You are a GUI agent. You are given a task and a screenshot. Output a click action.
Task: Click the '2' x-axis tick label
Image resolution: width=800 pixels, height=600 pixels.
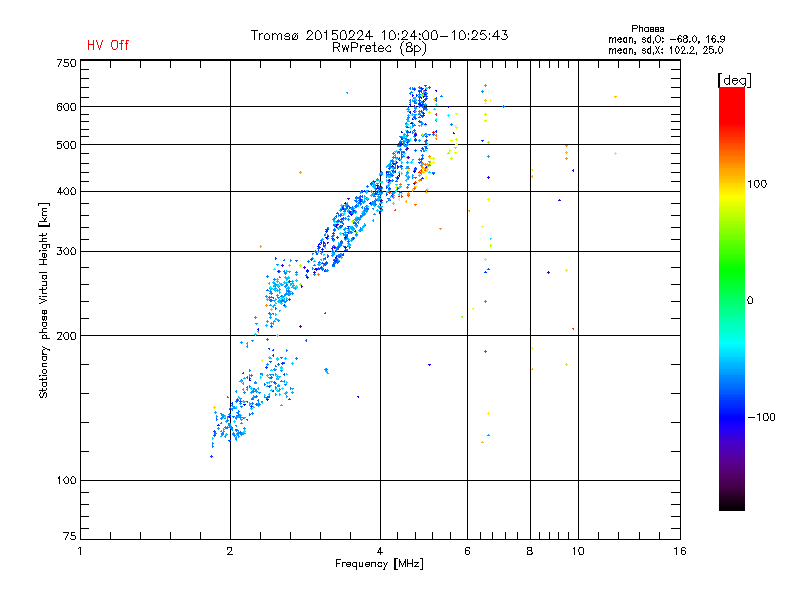click(x=230, y=551)
